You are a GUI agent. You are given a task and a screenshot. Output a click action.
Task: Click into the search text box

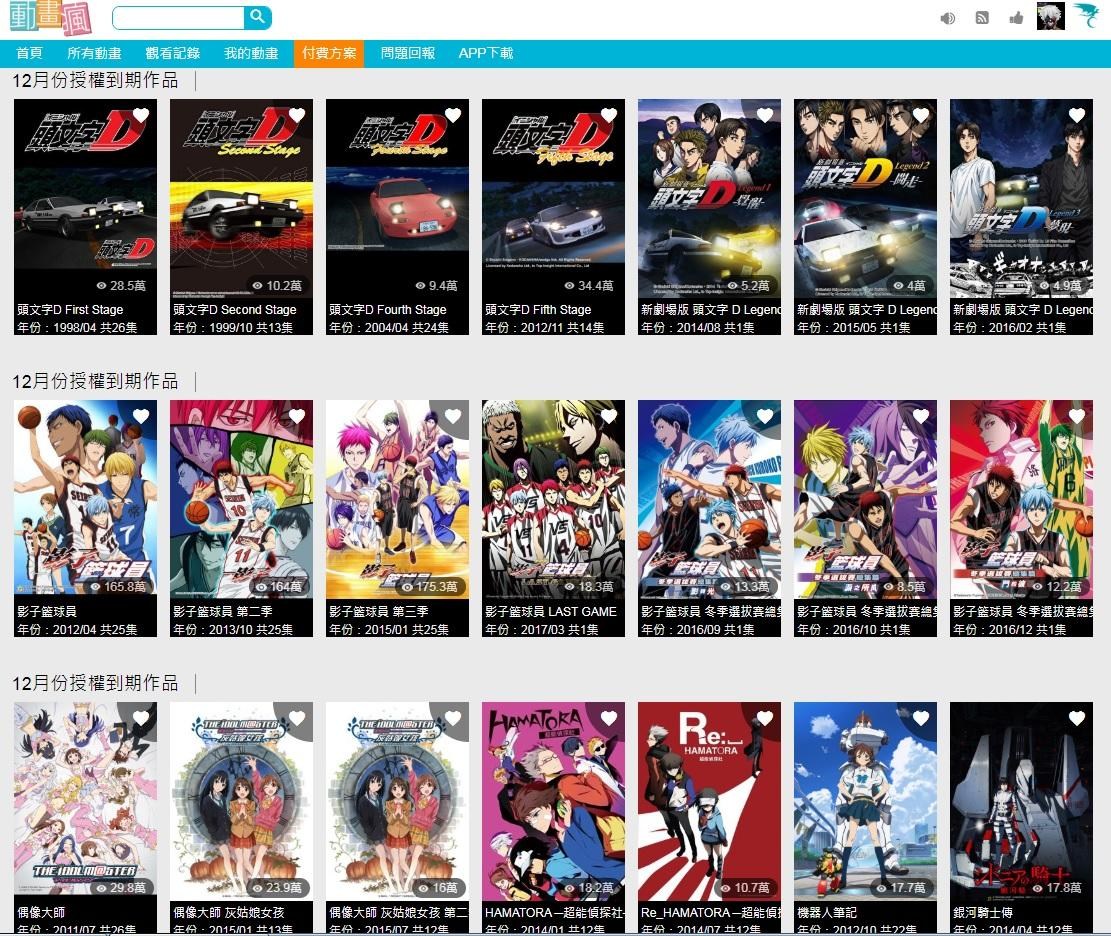pos(179,18)
